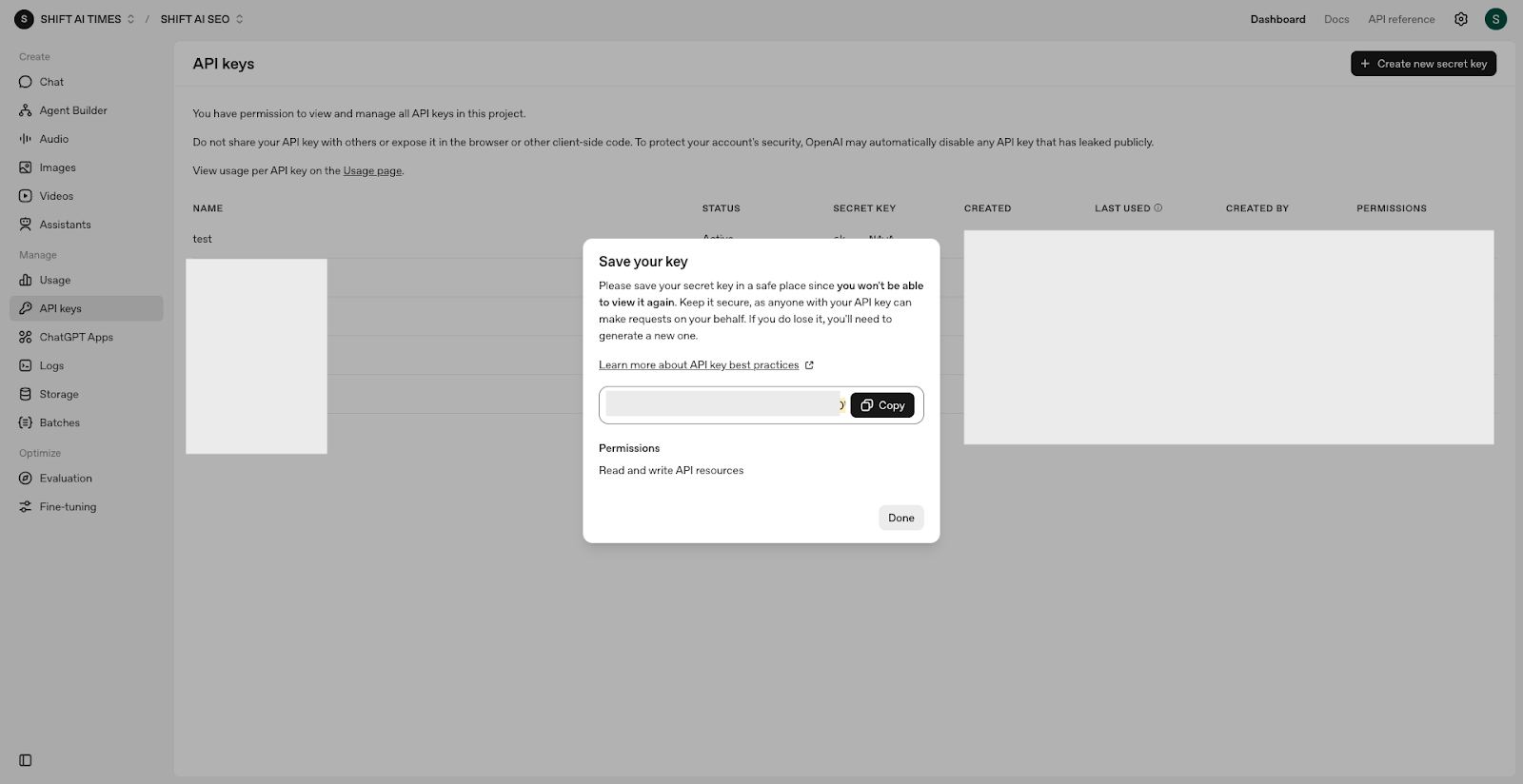Screen dimensions: 1523x784
Task: Collapse sidebar using bottom-left panel icon
Action: point(26,760)
